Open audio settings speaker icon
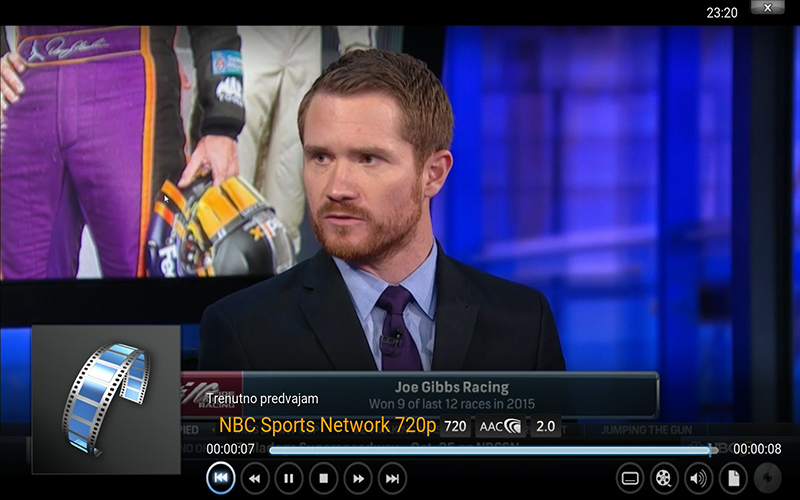 point(698,478)
